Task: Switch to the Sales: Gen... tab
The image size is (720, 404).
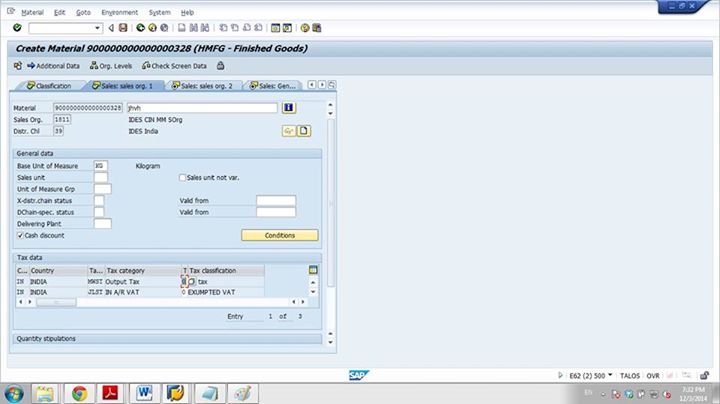Action: pos(273,86)
